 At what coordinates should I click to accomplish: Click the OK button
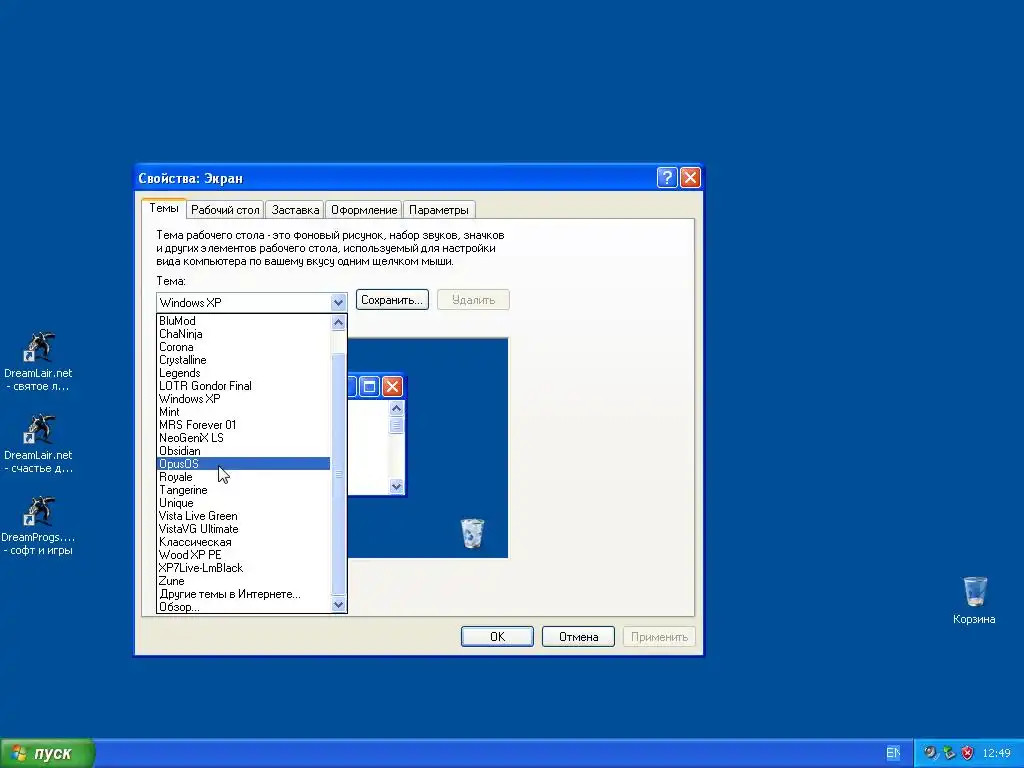pos(498,637)
